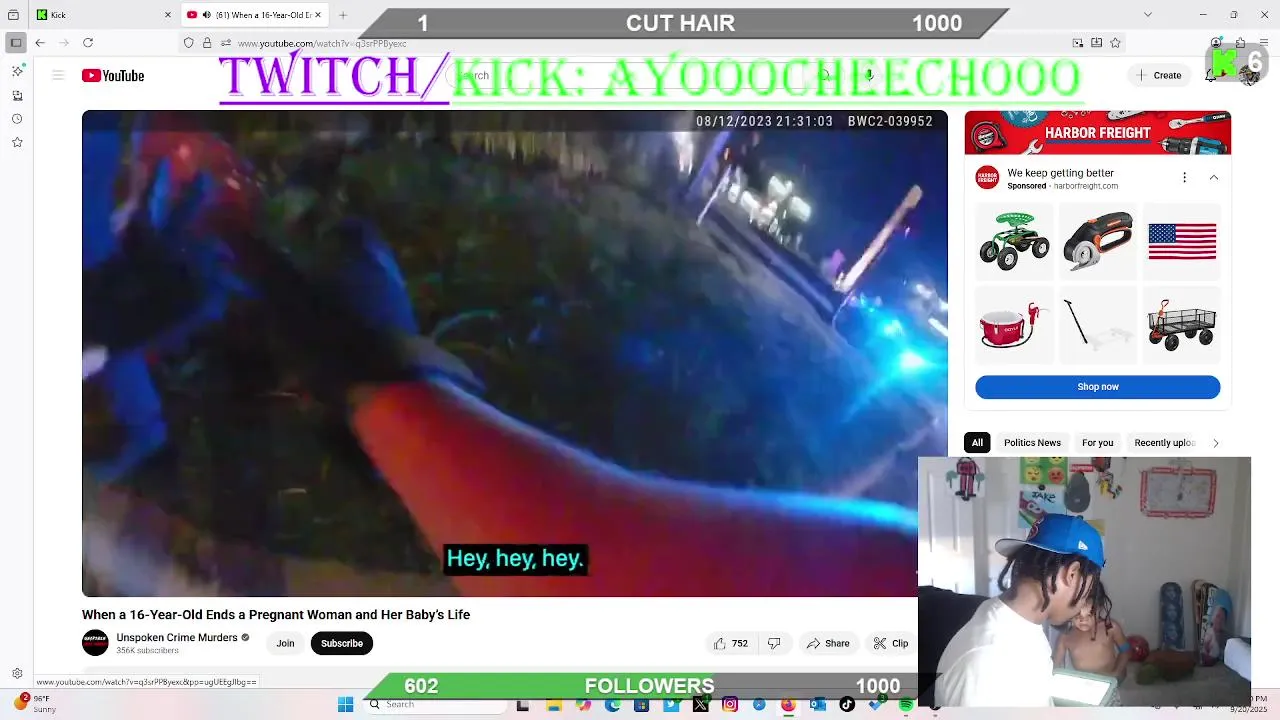
Task: Open the Firefox View icon left of the tabs
Action: click(x=14, y=15)
